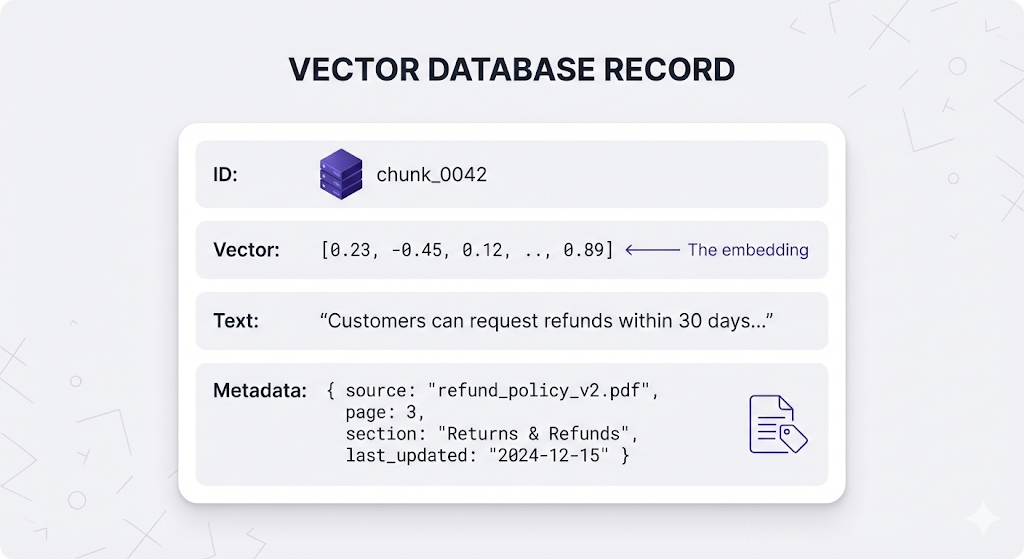Click the 0.23 value in the vector

(x=348, y=250)
